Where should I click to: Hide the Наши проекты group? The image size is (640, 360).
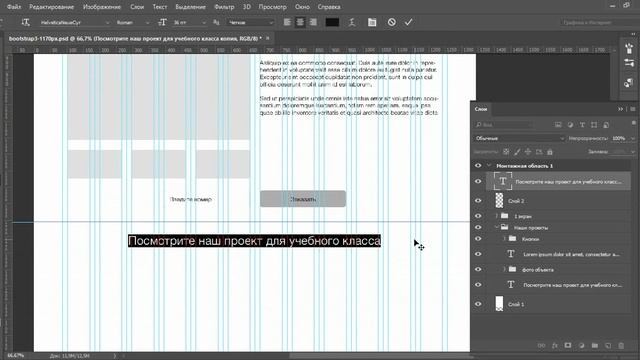point(478,227)
